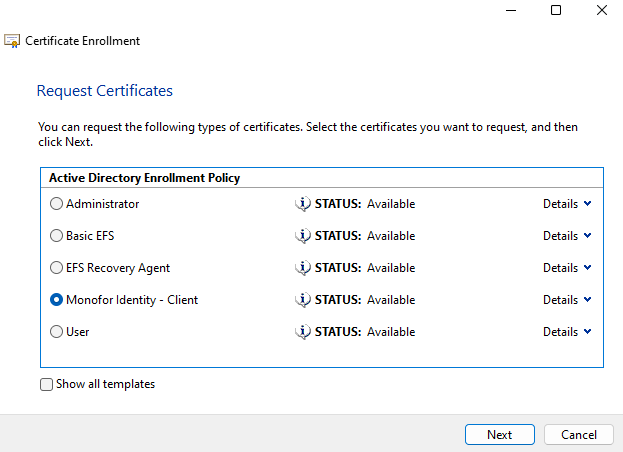Click the status info icon for User
Screen dimensions: 623x452
(303, 332)
